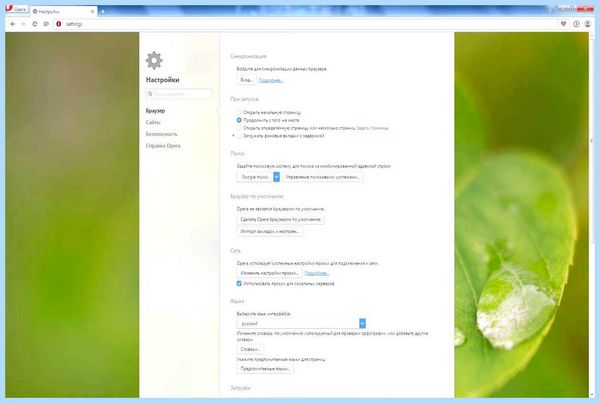Open the Google search engine dropdown
The image size is (600, 403).
pos(258,177)
